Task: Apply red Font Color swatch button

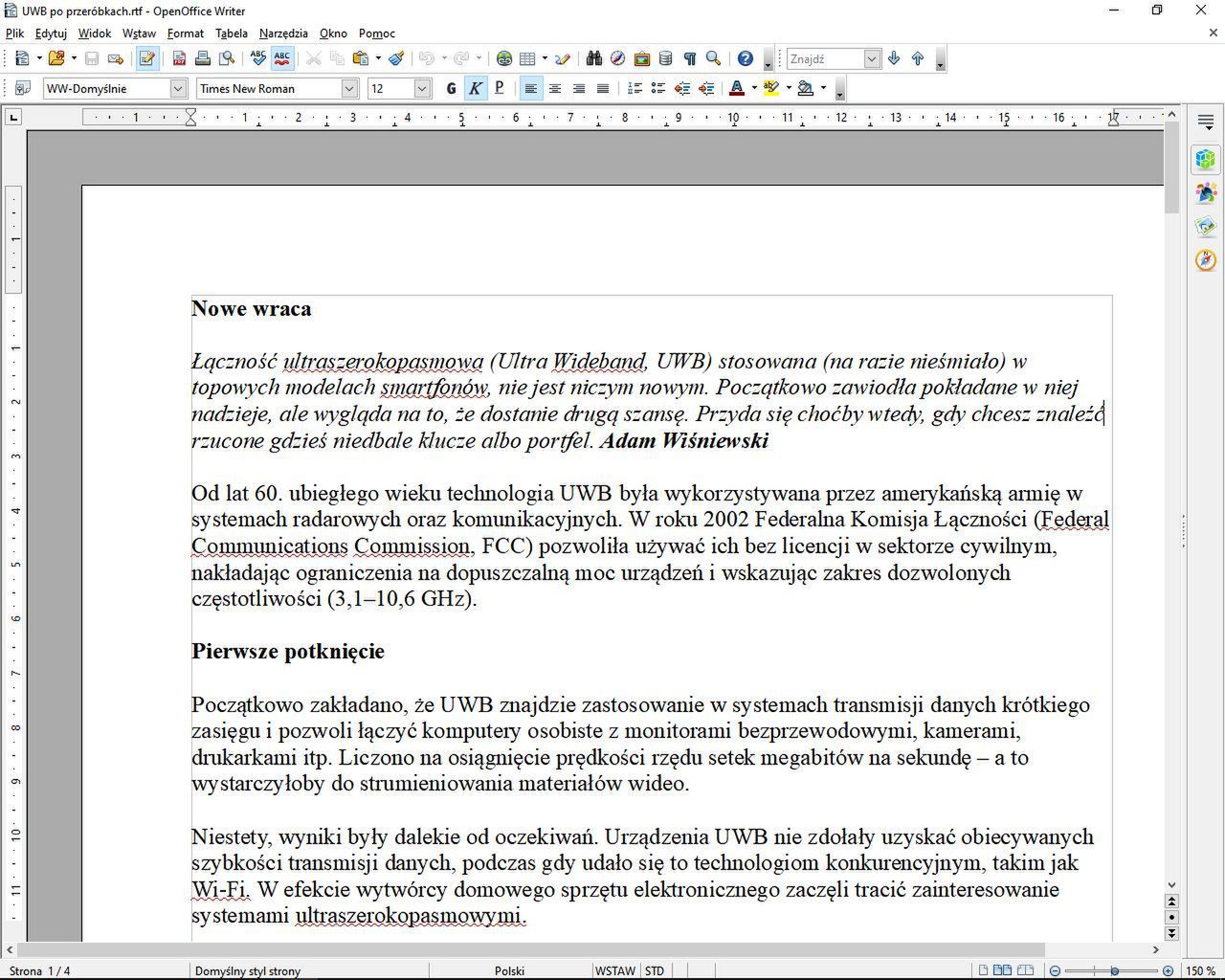Action: point(737,88)
